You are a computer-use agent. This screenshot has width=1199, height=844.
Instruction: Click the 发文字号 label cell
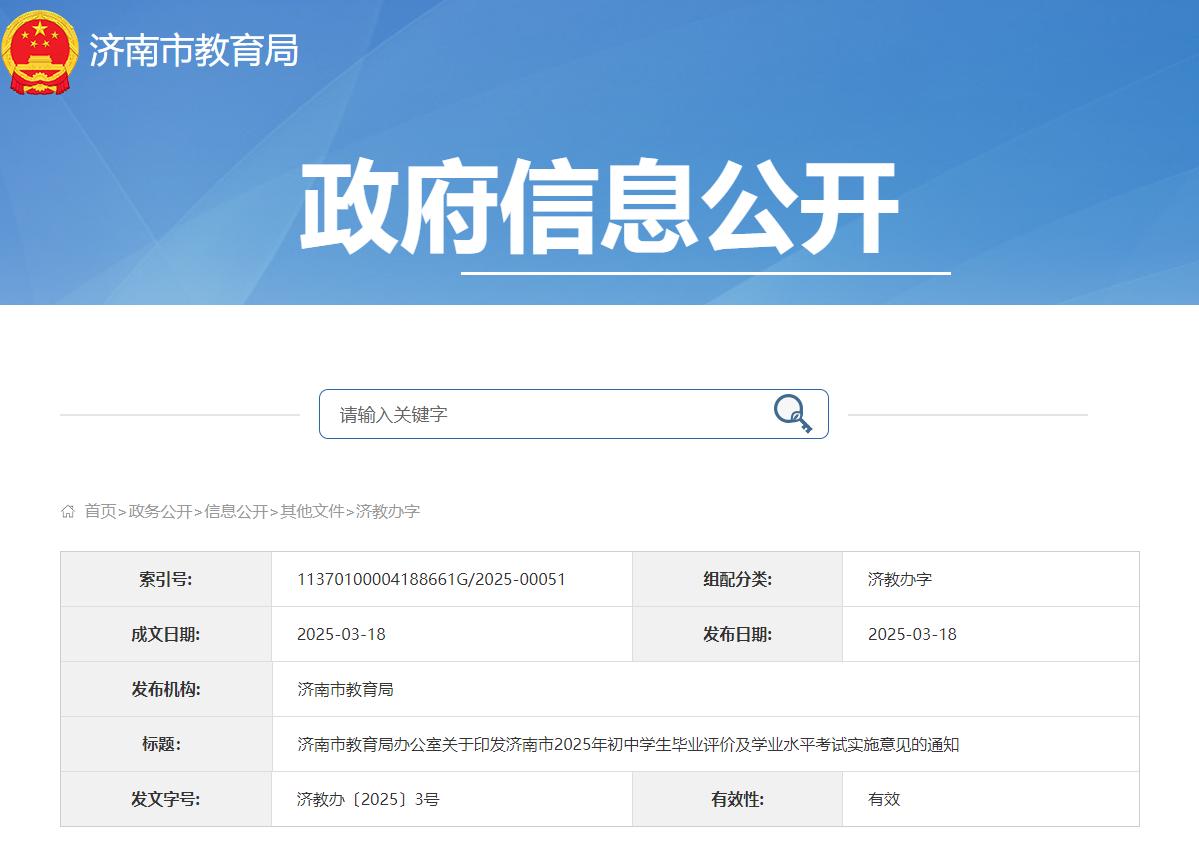pos(166,800)
